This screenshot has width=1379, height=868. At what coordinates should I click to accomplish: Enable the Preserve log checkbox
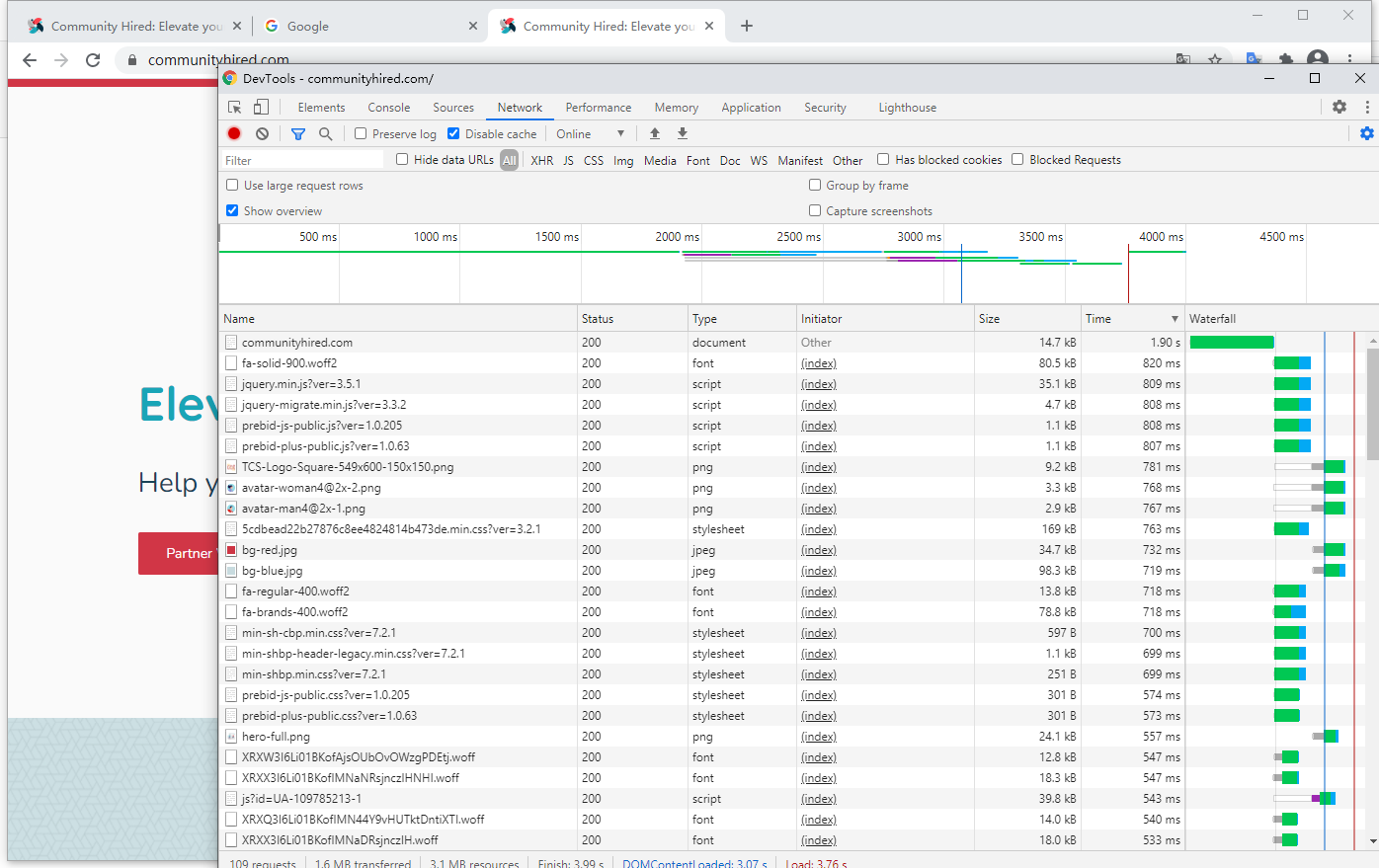click(x=361, y=133)
